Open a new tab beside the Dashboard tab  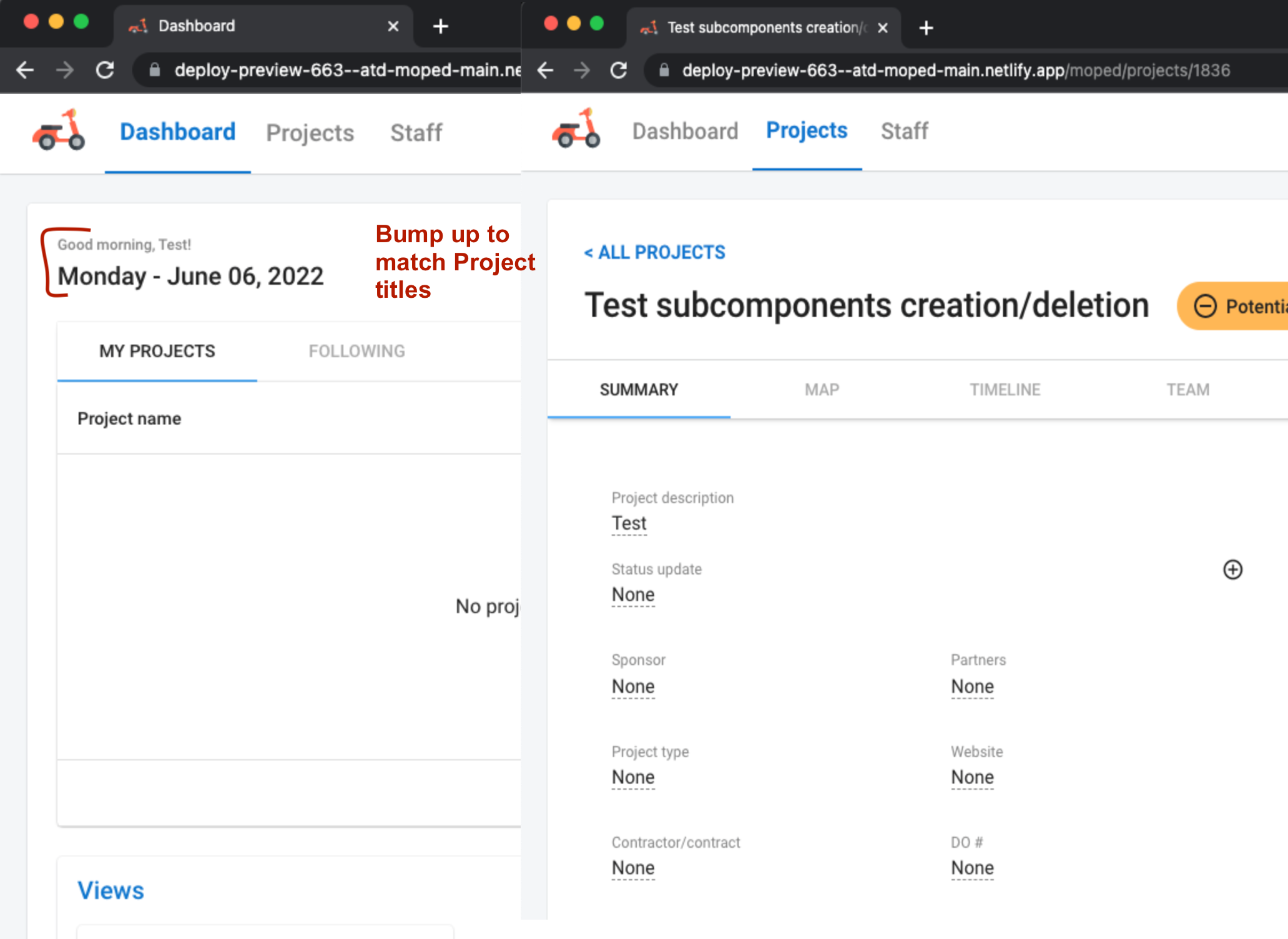[440, 26]
